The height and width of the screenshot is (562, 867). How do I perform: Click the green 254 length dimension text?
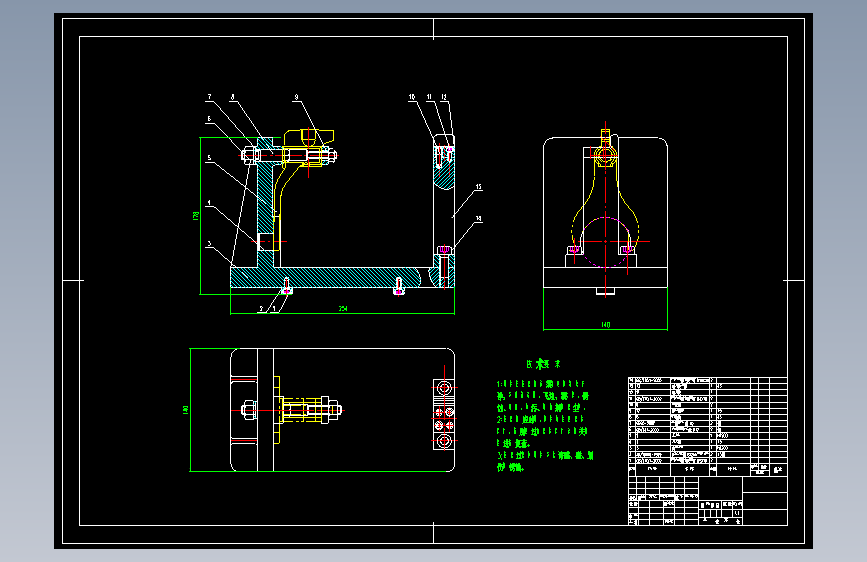[x=343, y=309]
